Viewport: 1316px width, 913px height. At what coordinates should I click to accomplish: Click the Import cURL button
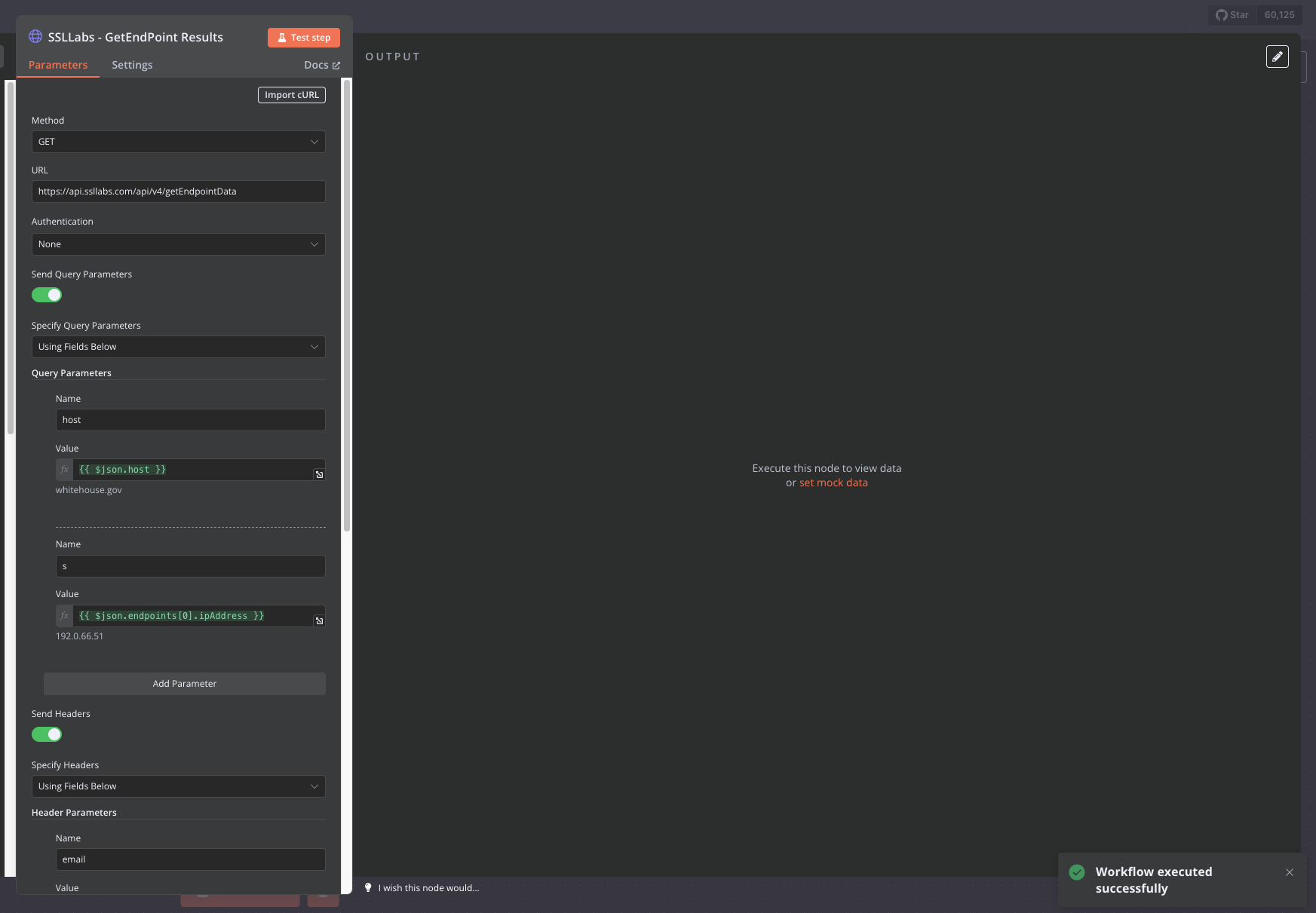click(292, 95)
